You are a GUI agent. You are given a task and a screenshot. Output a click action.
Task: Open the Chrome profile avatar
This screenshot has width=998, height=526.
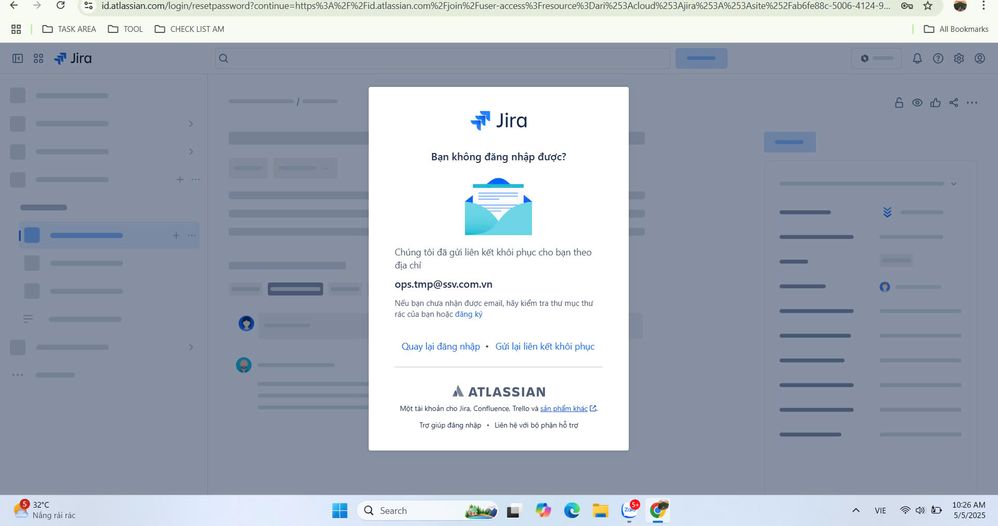click(x=960, y=6)
